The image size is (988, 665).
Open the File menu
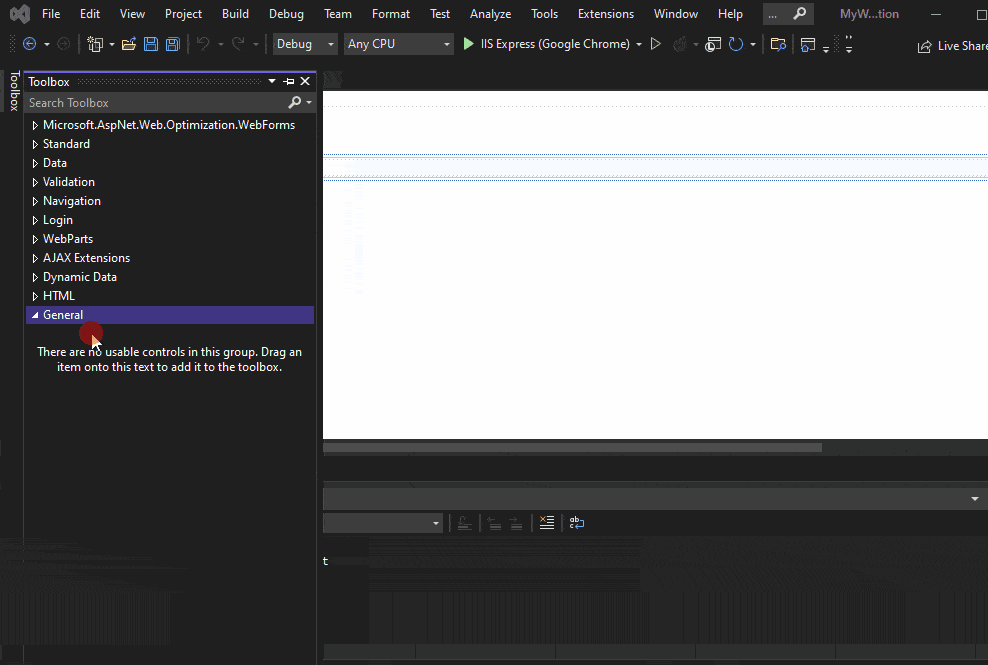click(x=51, y=13)
